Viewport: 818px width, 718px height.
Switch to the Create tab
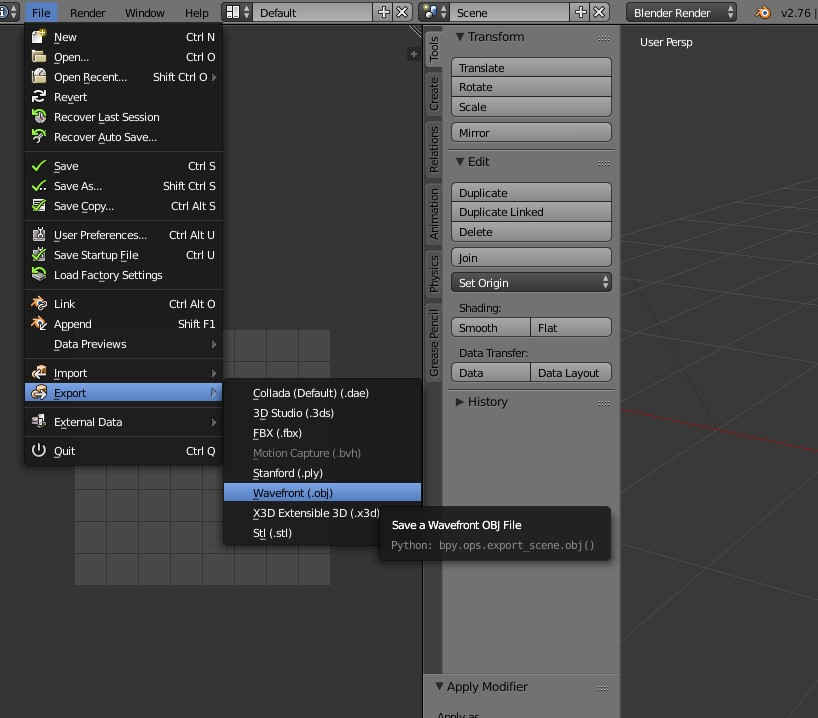[x=434, y=94]
